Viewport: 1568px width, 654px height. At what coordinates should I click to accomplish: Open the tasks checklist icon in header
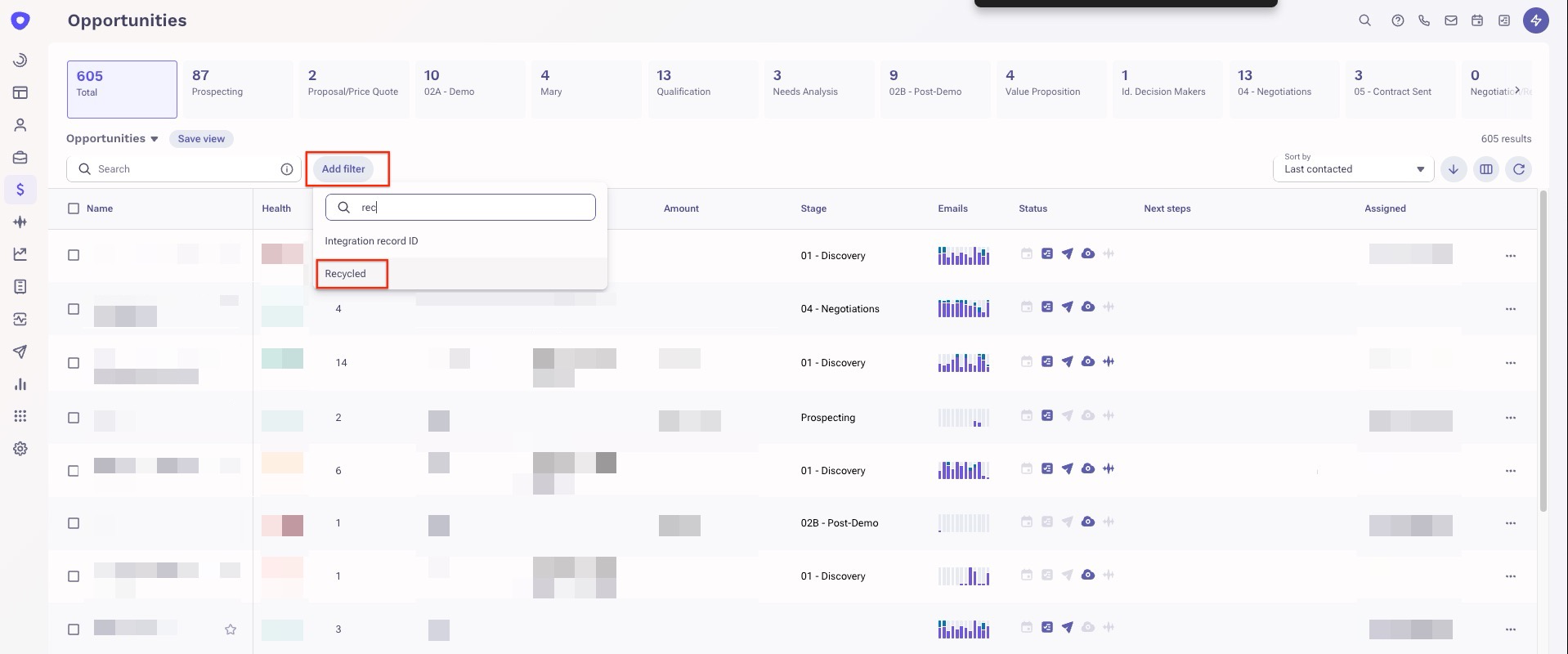(x=1504, y=20)
